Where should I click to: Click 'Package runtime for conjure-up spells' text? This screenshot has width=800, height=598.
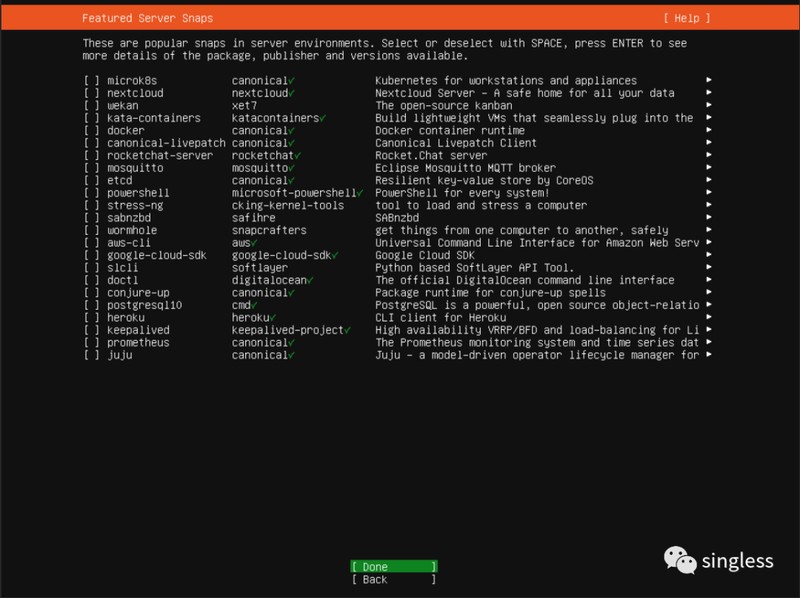[x=490, y=293]
